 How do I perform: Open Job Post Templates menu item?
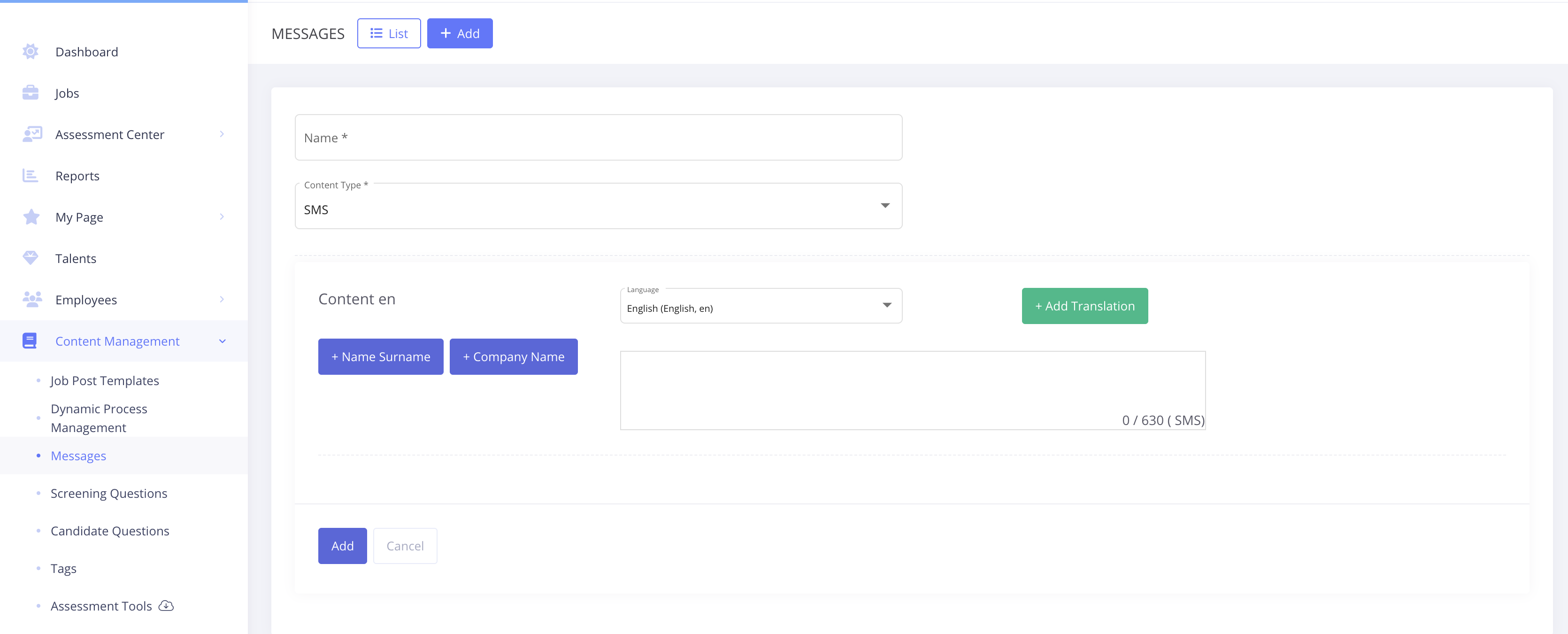[105, 381]
